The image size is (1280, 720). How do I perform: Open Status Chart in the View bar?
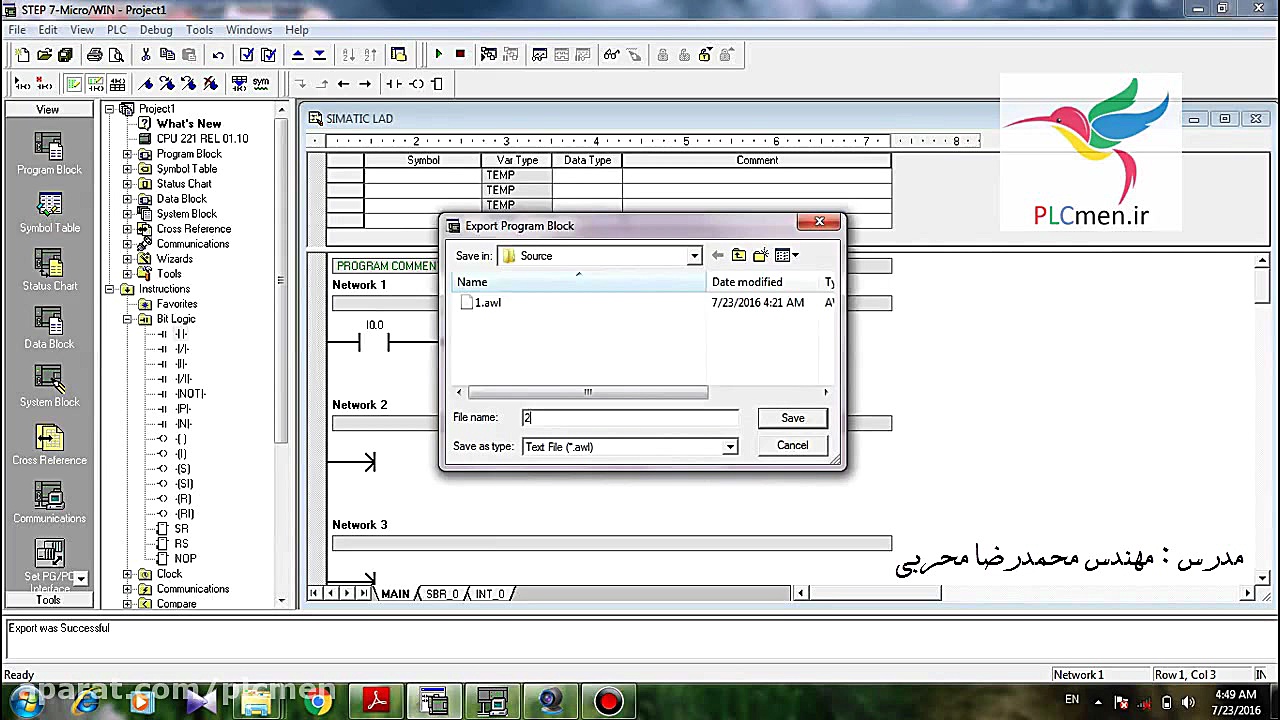pos(49,269)
